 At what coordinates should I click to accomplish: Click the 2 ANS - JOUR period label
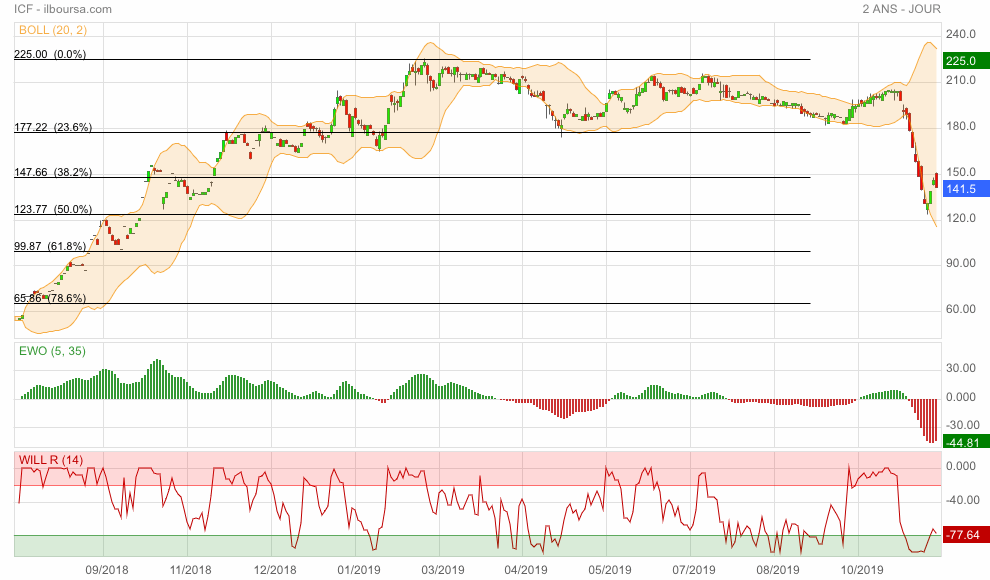[902, 9]
